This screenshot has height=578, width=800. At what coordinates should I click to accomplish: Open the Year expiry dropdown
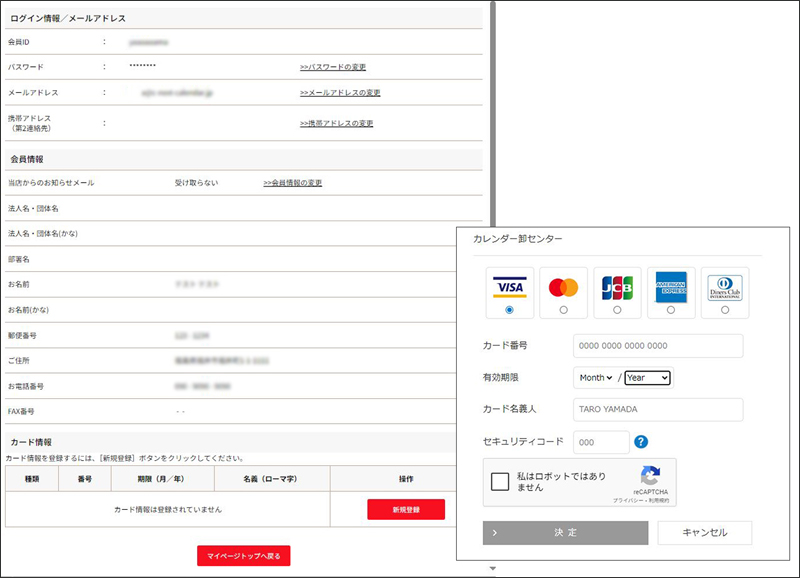647,378
